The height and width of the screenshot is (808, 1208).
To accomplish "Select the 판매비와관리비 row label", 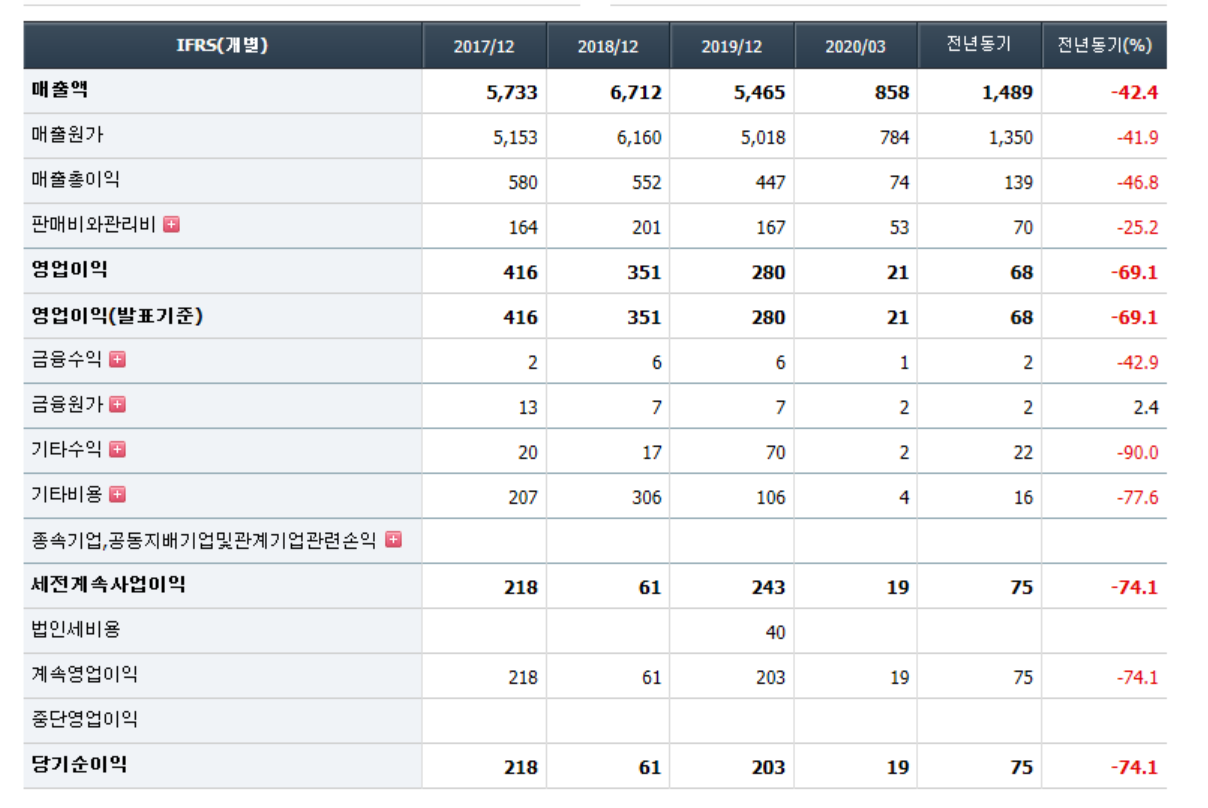I will (x=94, y=225).
